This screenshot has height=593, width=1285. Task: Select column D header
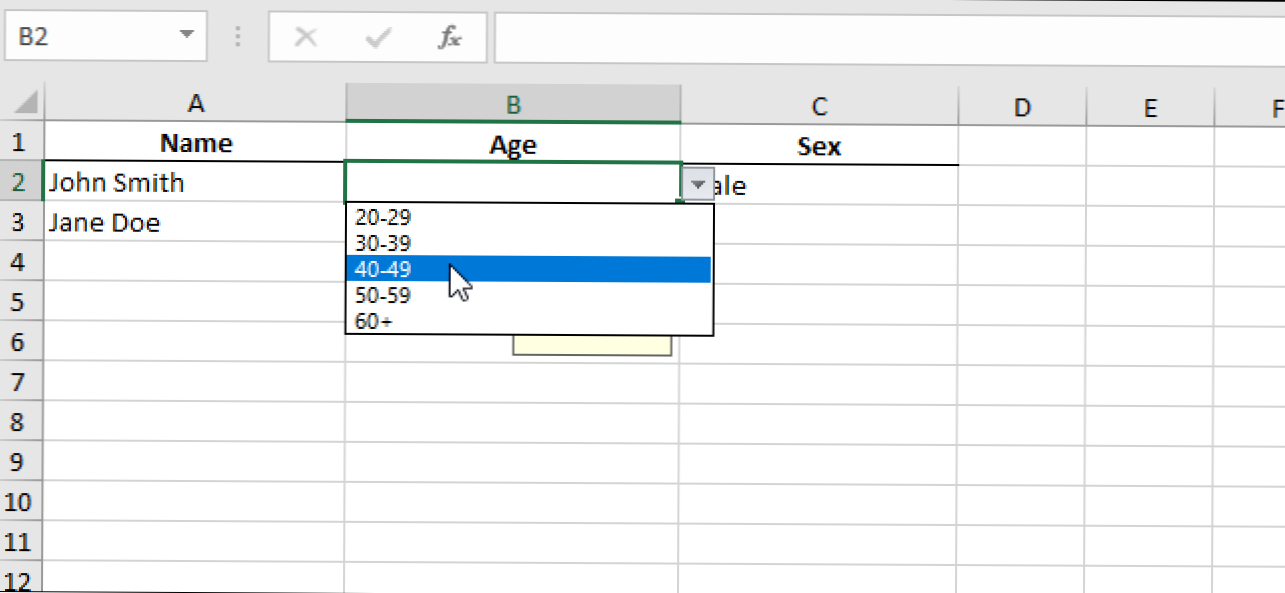coord(1021,106)
